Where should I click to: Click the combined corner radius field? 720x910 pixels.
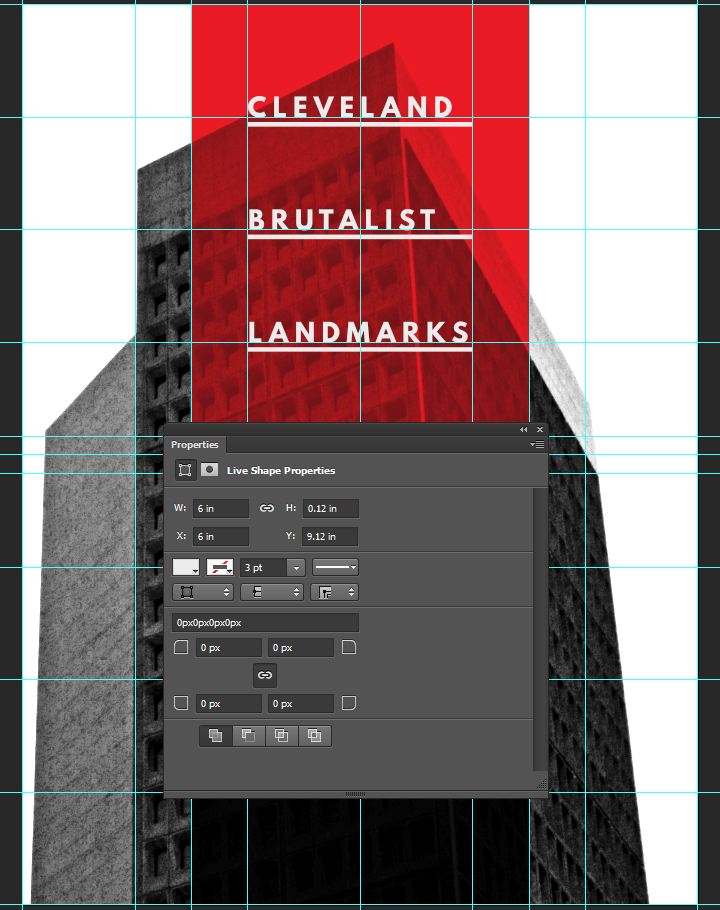(x=265, y=623)
